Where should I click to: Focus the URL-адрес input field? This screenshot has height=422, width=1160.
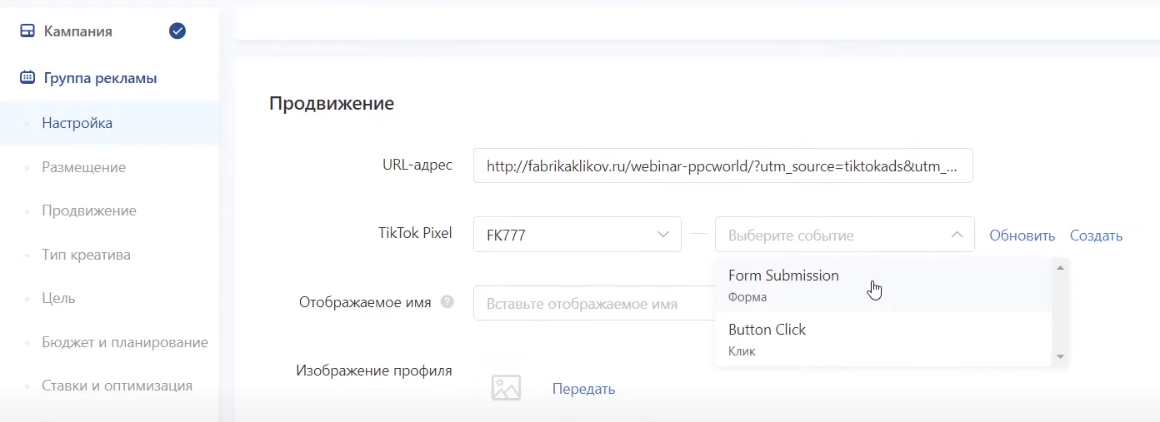[723, 167]
